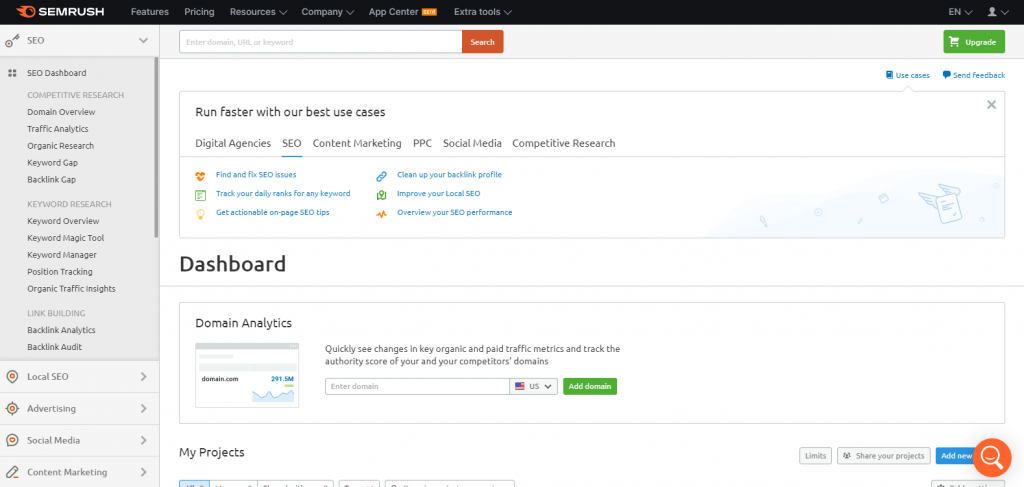Open Keyword Gap in sidebar
The image size is (1024, 487).
point(52,163)
